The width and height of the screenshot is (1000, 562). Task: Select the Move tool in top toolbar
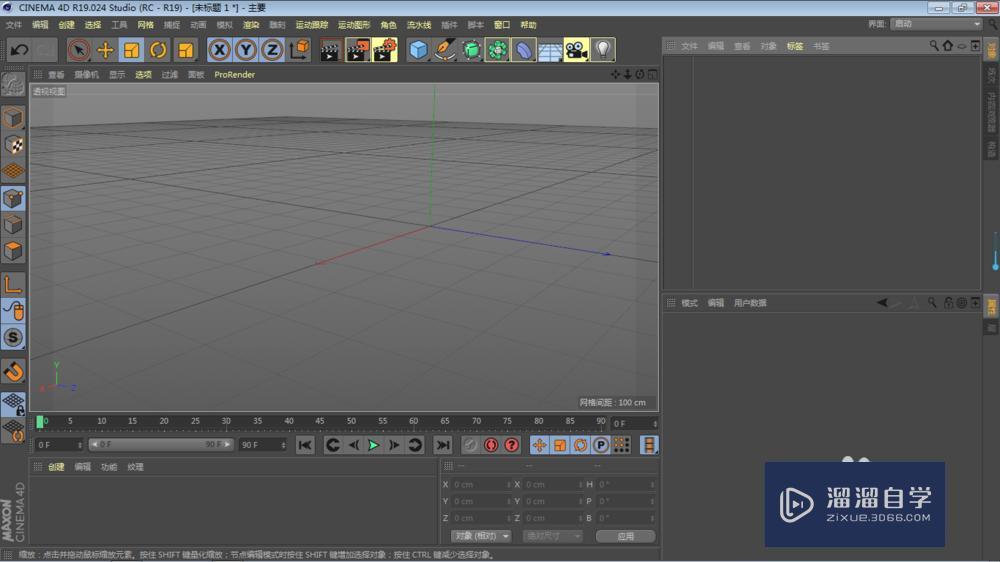click(x=105, y=50)
